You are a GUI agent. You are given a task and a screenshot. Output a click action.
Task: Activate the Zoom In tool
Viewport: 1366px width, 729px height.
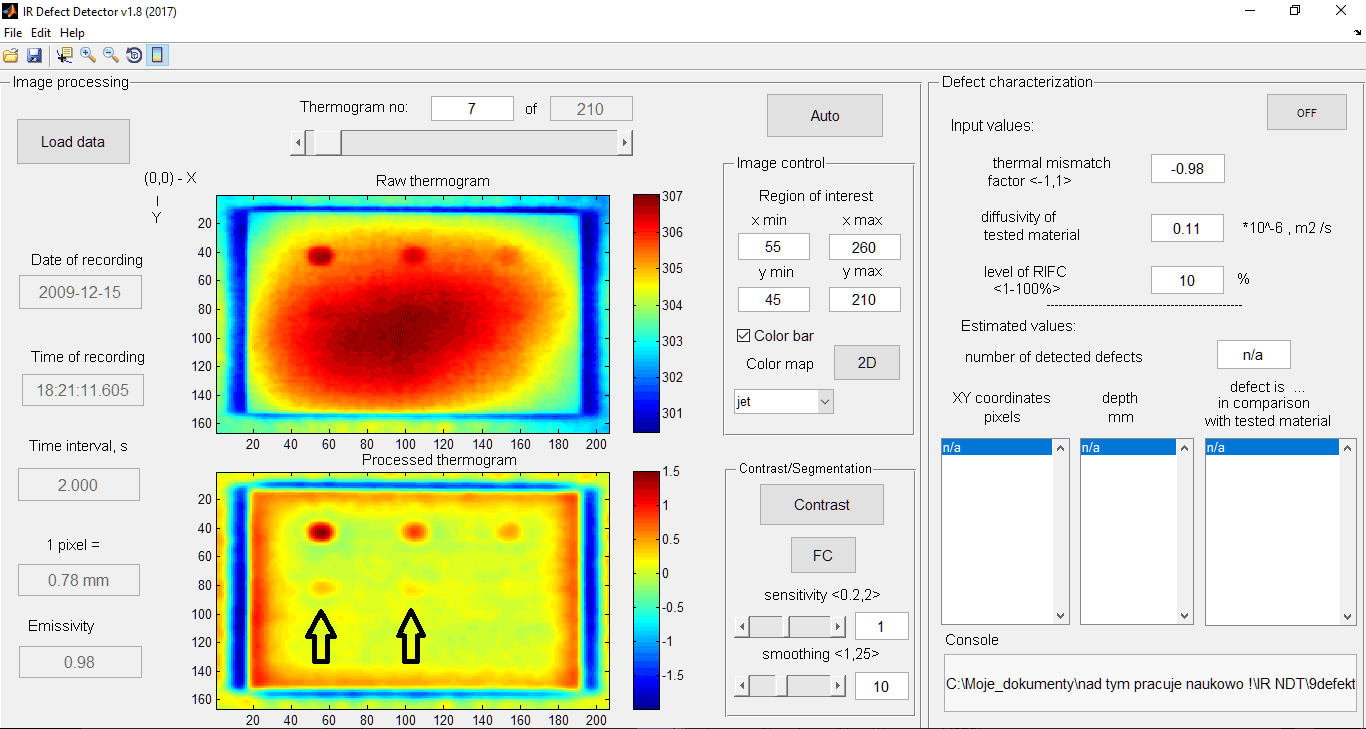(88, 55)
